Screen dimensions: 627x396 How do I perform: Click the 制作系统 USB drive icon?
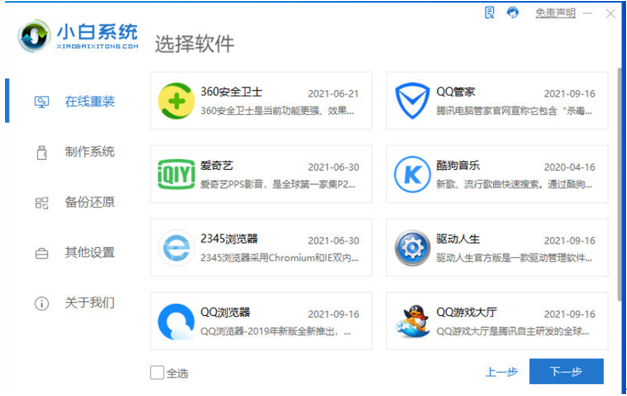coord(42,152)
